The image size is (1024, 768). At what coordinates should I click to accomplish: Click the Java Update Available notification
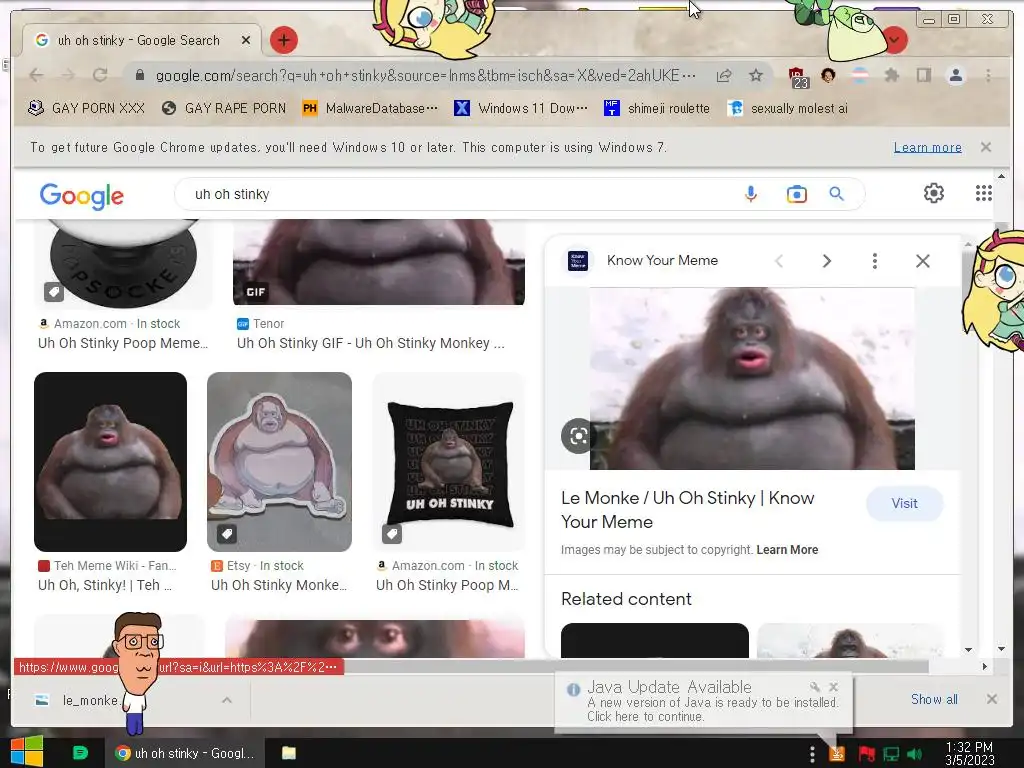coord(704,701)
